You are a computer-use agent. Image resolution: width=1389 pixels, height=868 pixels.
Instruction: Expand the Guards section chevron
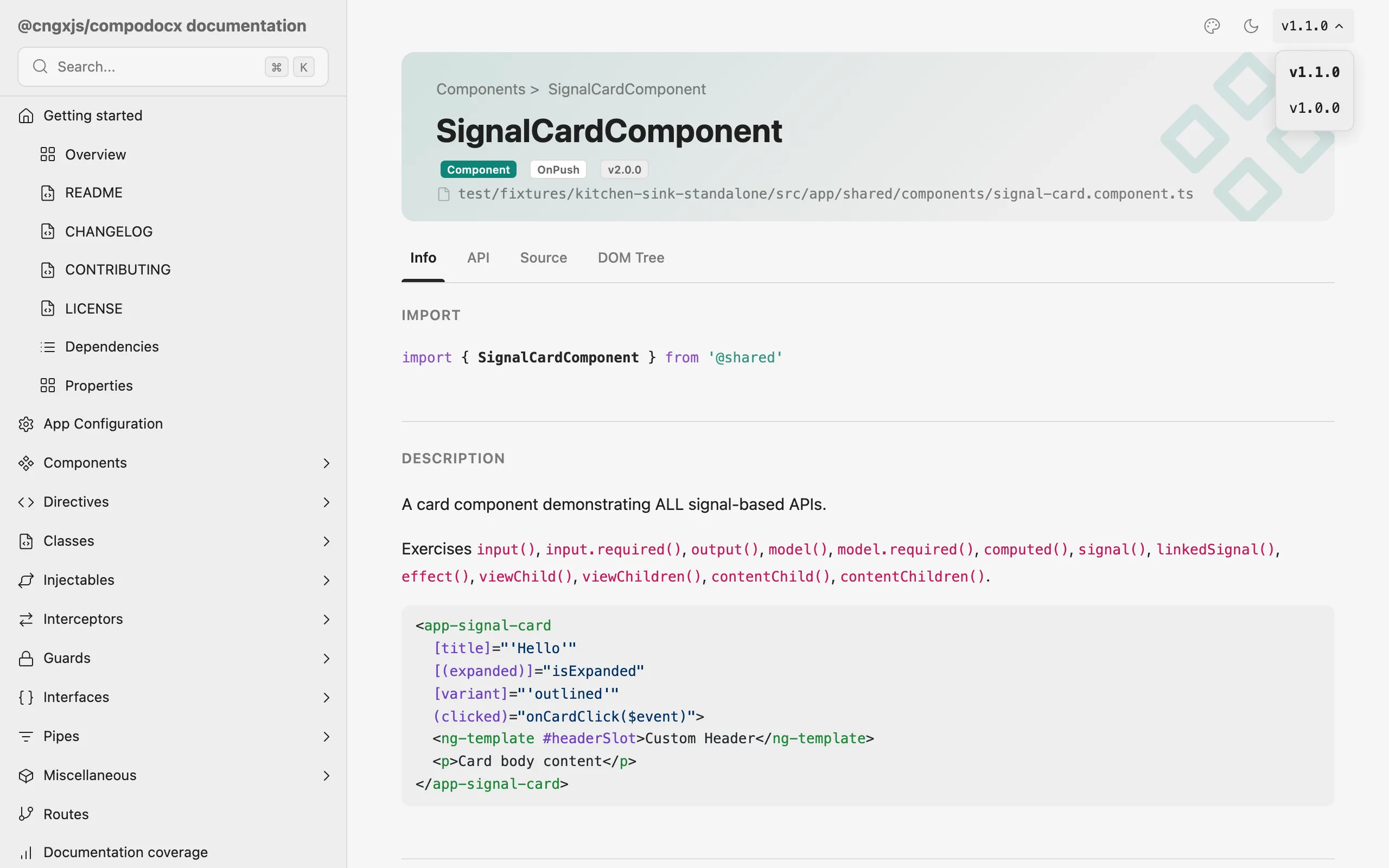(326, 658)
